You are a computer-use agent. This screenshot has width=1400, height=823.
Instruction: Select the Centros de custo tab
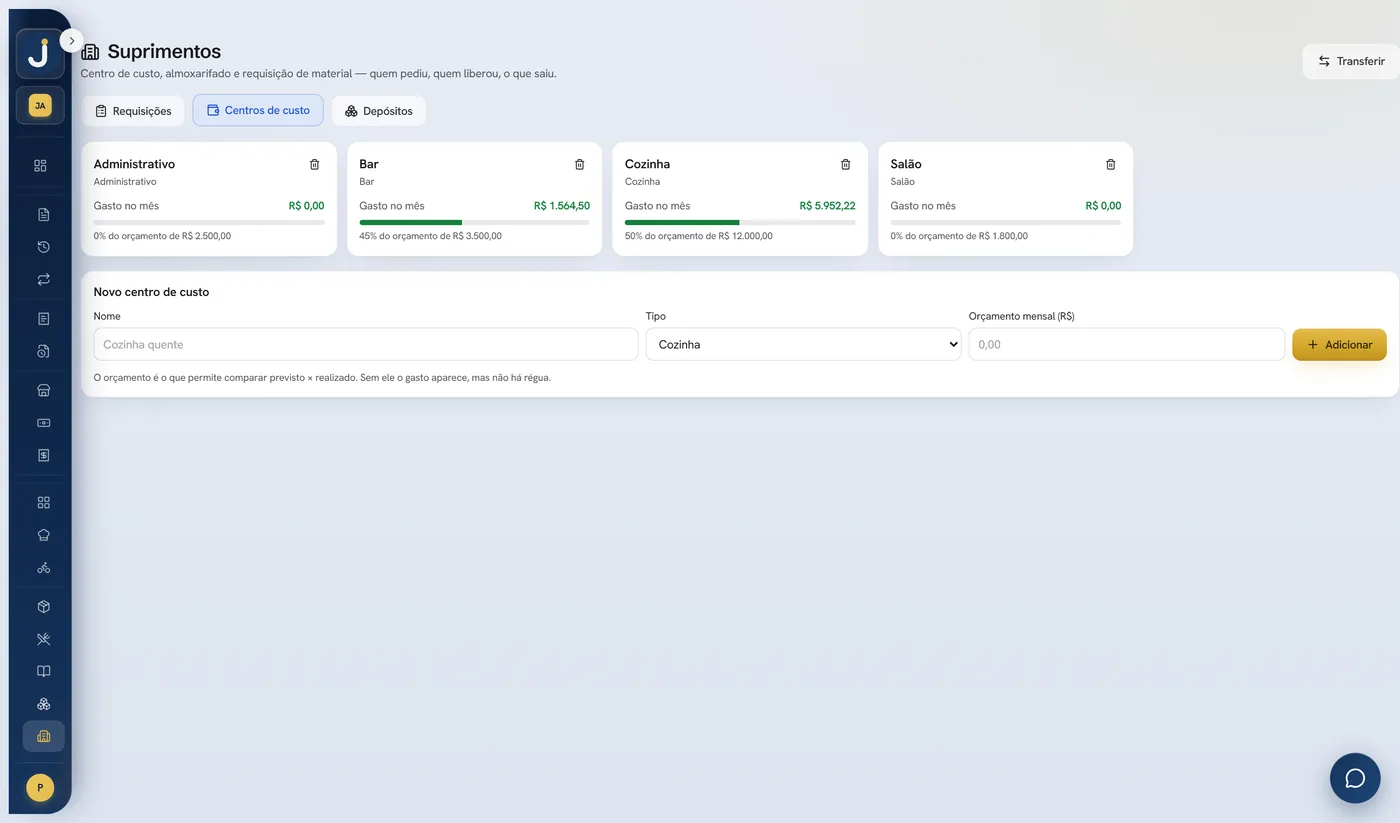tap(258, 110)
